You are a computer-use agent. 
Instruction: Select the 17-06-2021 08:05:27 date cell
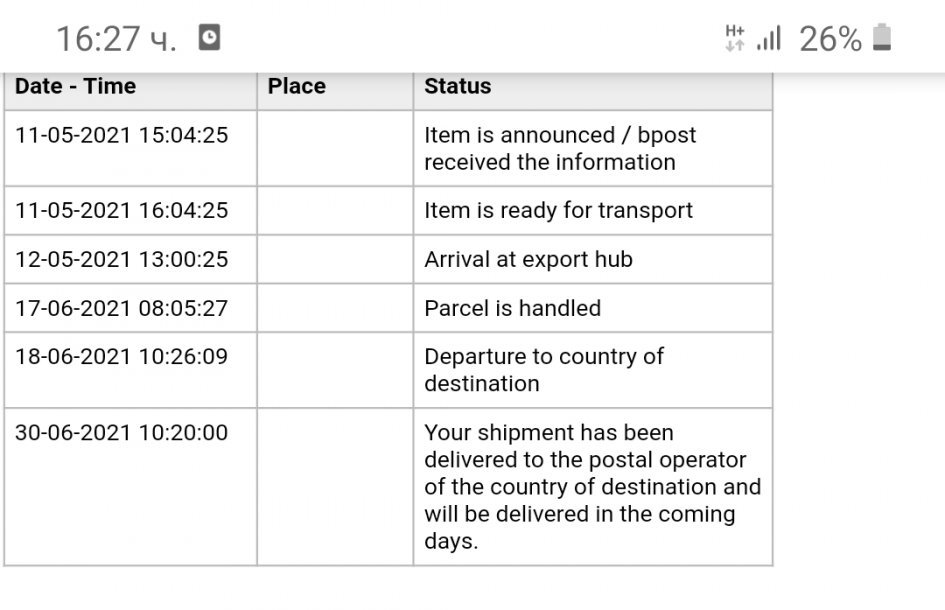tap(121, 309)
